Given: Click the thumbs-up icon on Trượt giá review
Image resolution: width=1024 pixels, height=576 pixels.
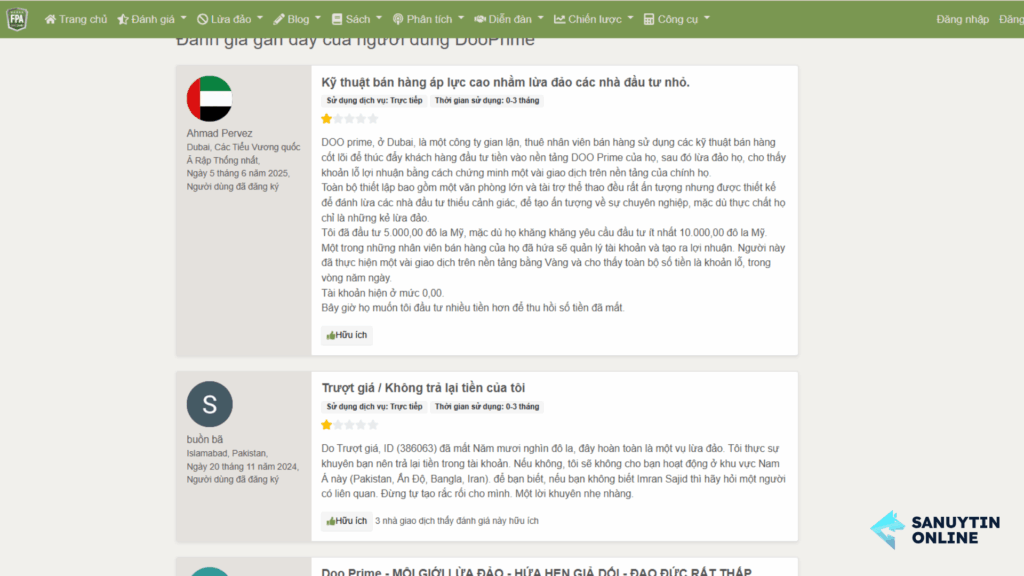Looking at the screenshot, I should click(x=330, y=521).
